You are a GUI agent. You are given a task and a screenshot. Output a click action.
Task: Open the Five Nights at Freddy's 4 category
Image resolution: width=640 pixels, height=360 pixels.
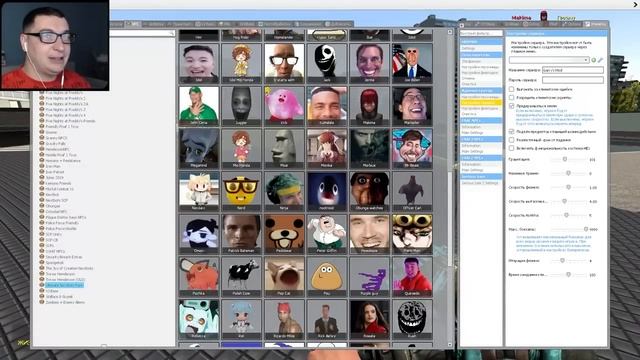(65, 115)
